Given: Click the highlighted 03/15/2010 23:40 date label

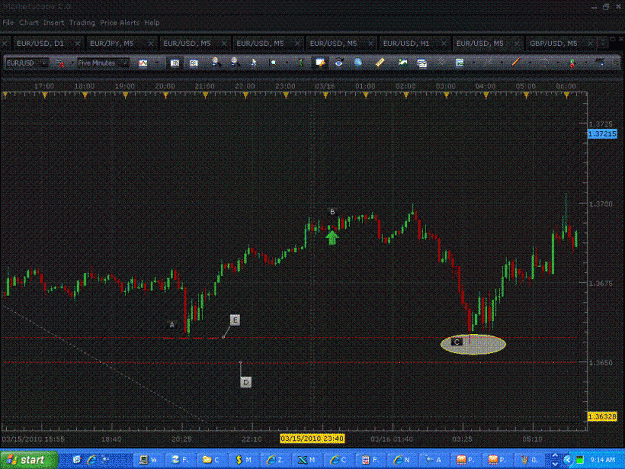Looking at the screenshot, I should point(312,439).
